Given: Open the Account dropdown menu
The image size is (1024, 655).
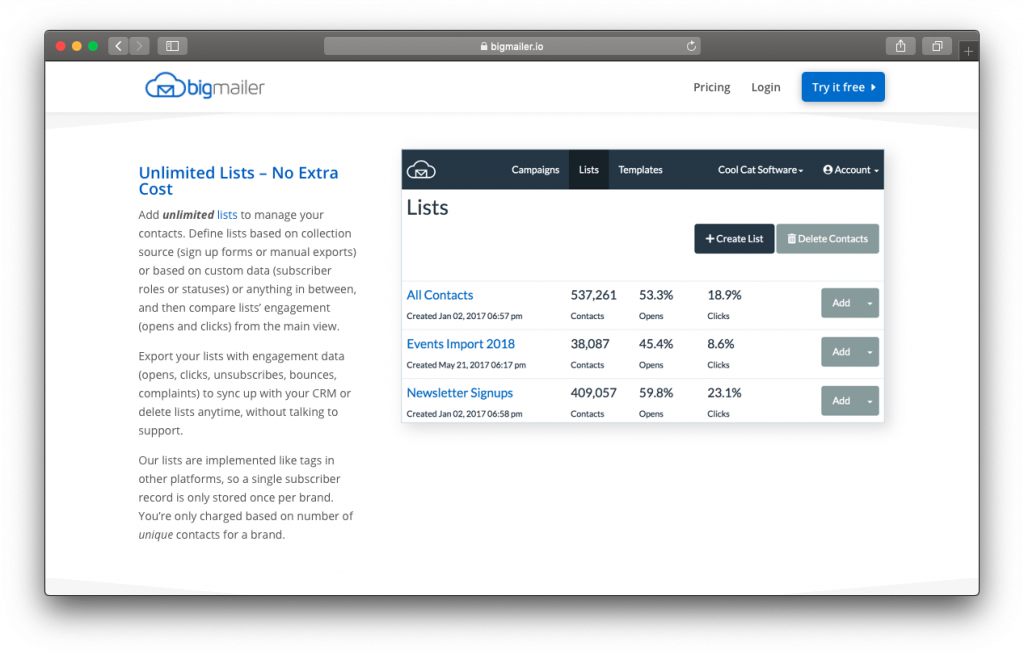Looking at the screenshot, I should coord(851,170).
